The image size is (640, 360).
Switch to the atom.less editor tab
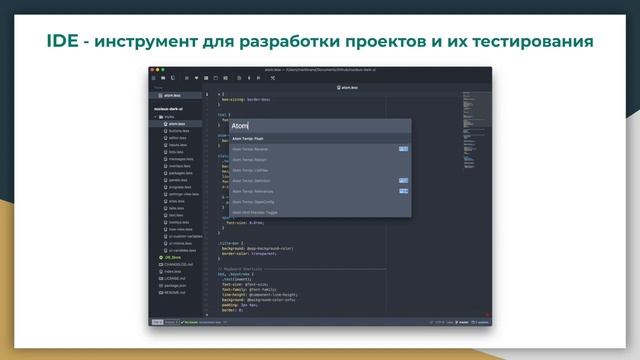point(347,87)
